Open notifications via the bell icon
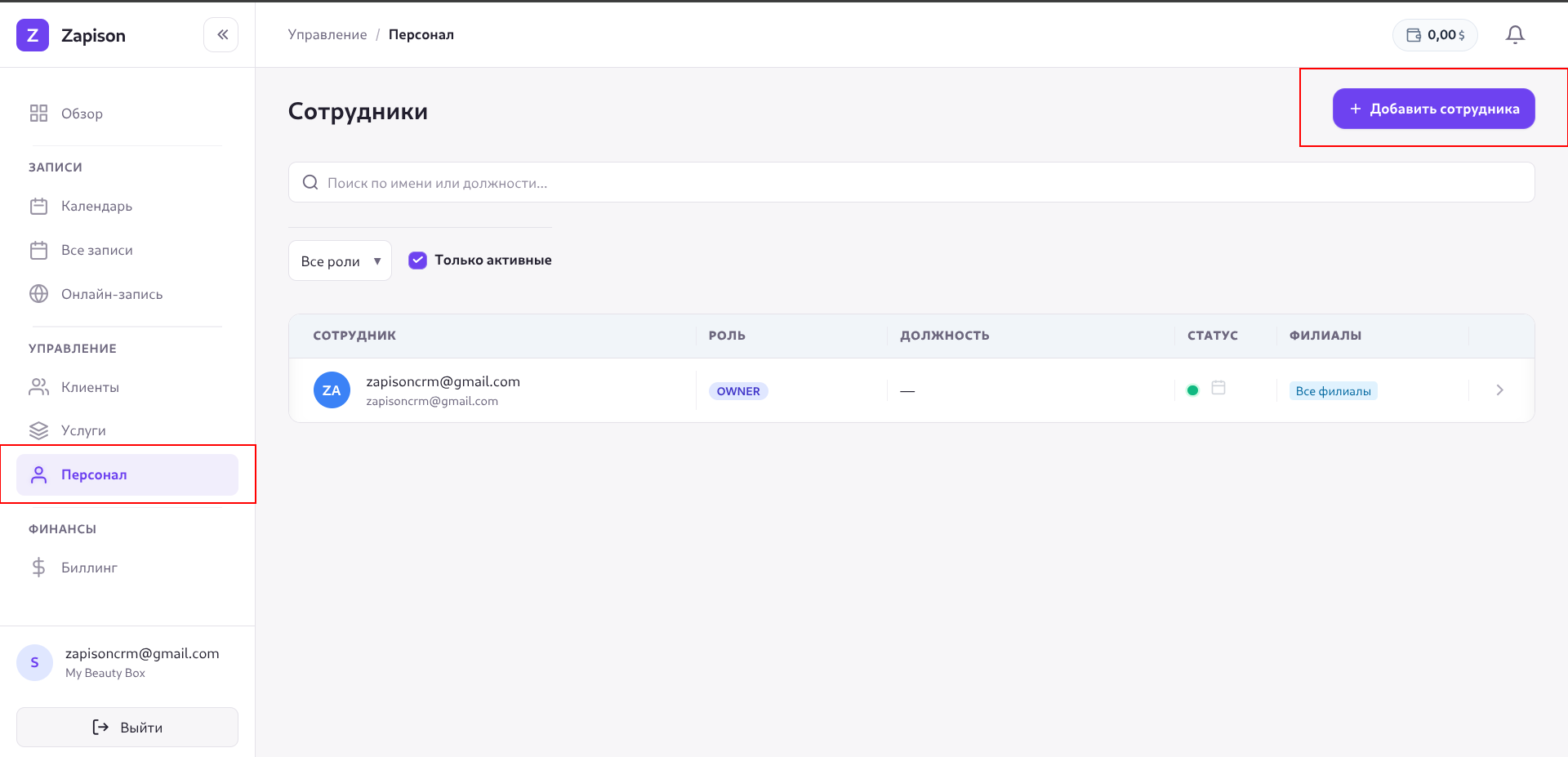The image size is (1568, 757). tap(1515, 35)
